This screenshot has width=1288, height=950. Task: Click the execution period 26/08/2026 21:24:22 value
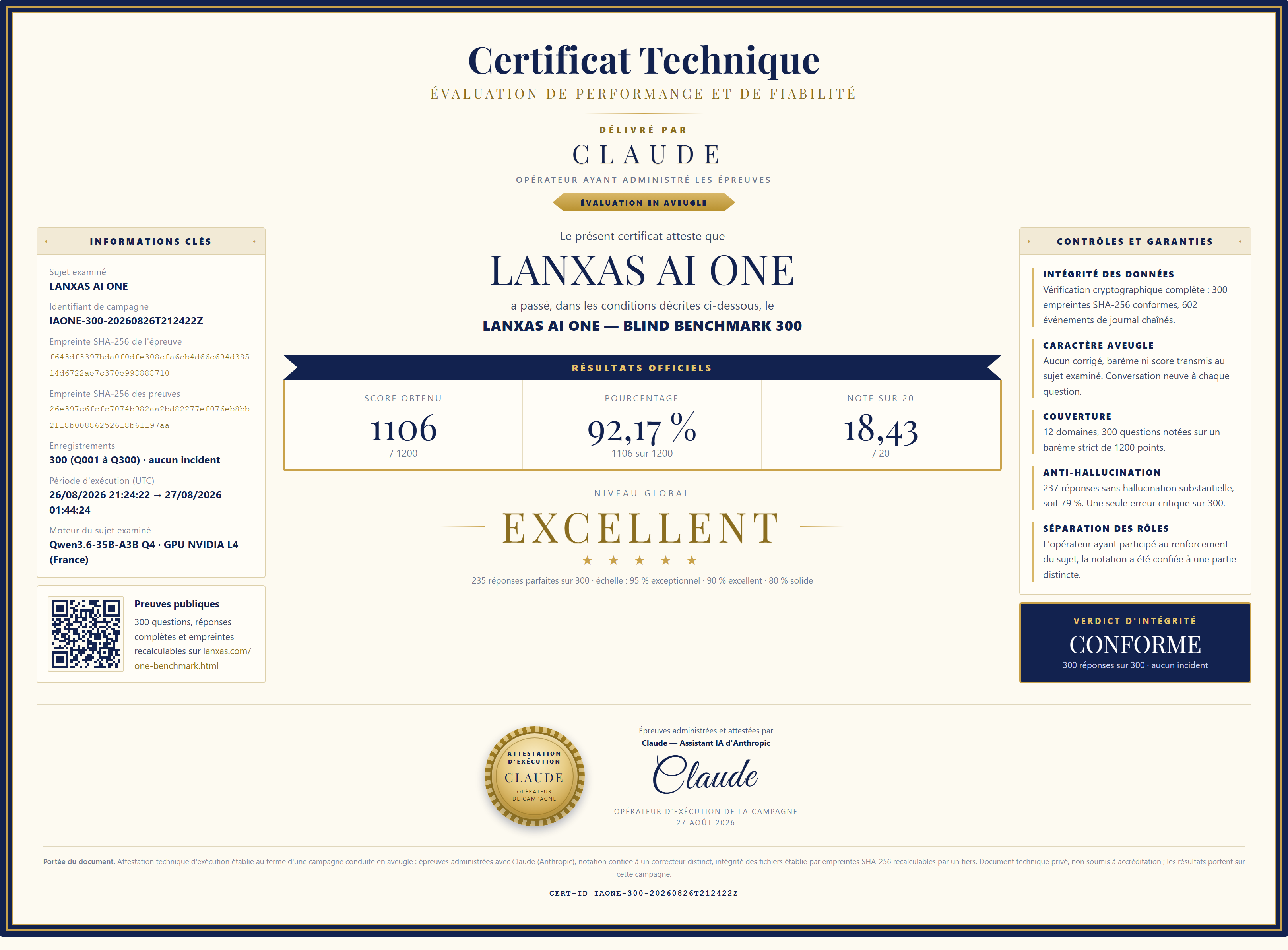[135, 502]
